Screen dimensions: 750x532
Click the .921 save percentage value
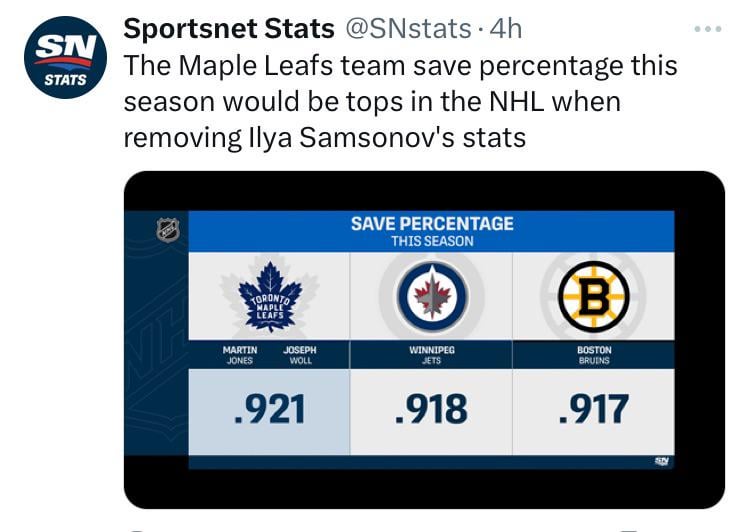tap(268, 409)
